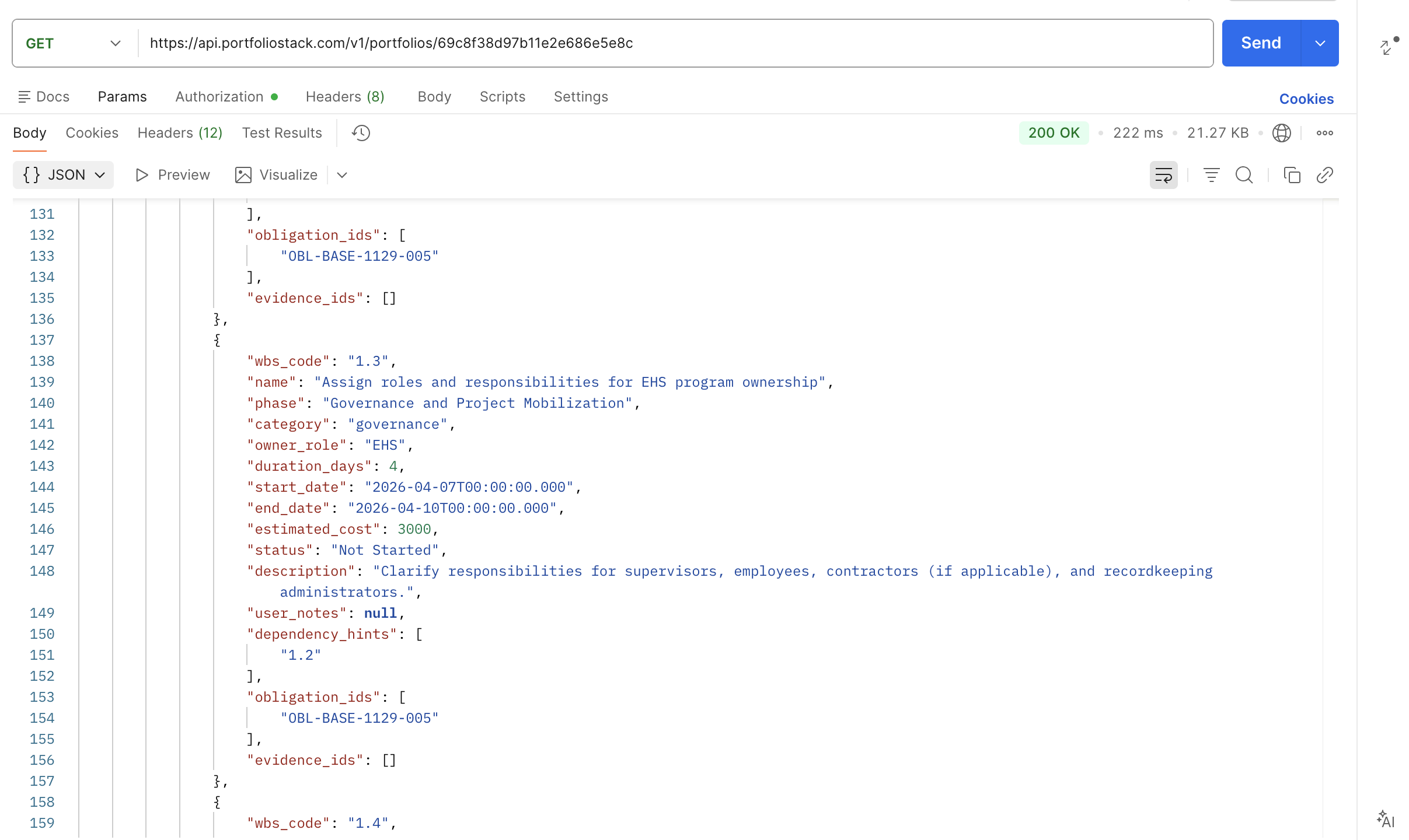Search the response body
1409x840 pixels.
[x=1244, y=175]
